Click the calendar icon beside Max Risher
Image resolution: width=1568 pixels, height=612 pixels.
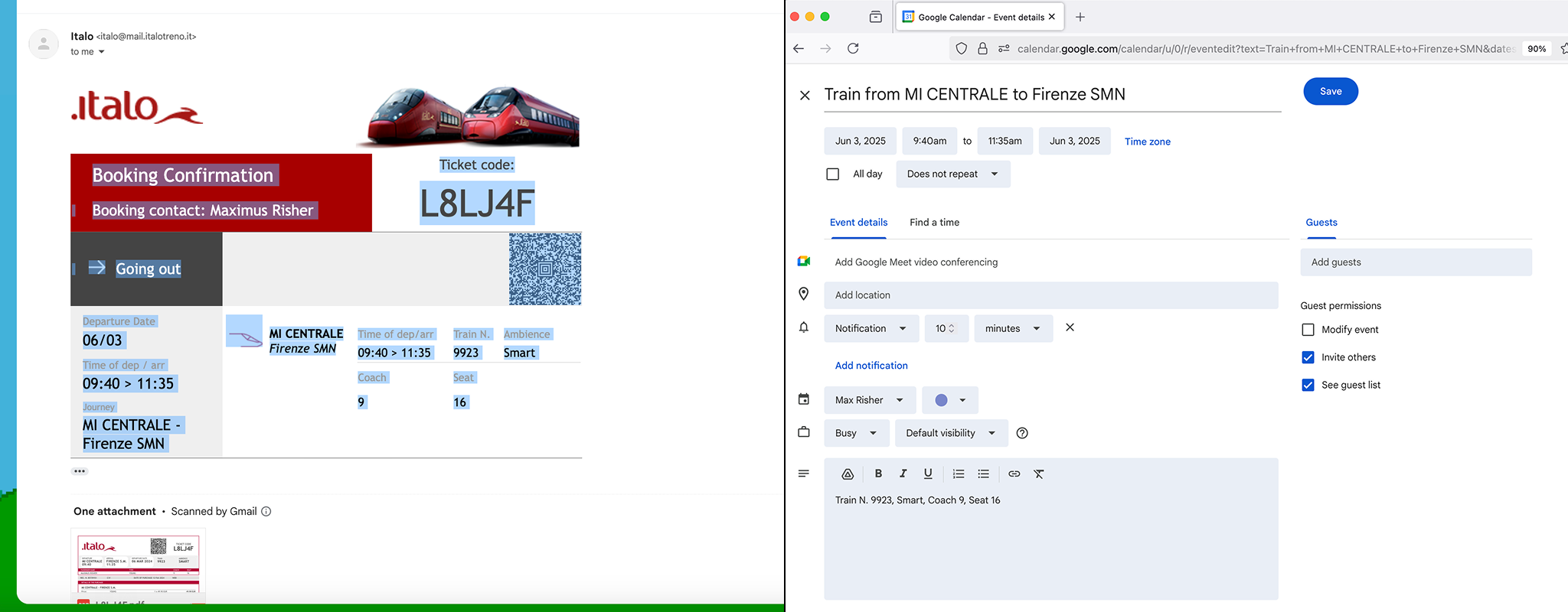tap(804, 399)
